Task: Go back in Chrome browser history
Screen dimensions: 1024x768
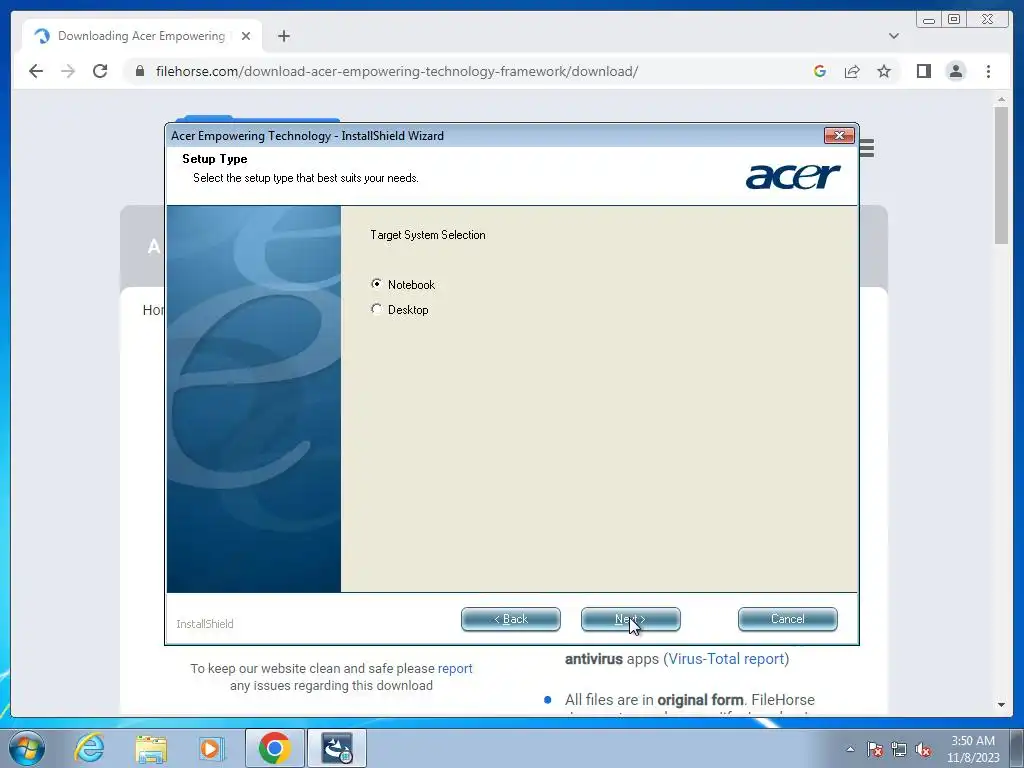Action: 36,71
